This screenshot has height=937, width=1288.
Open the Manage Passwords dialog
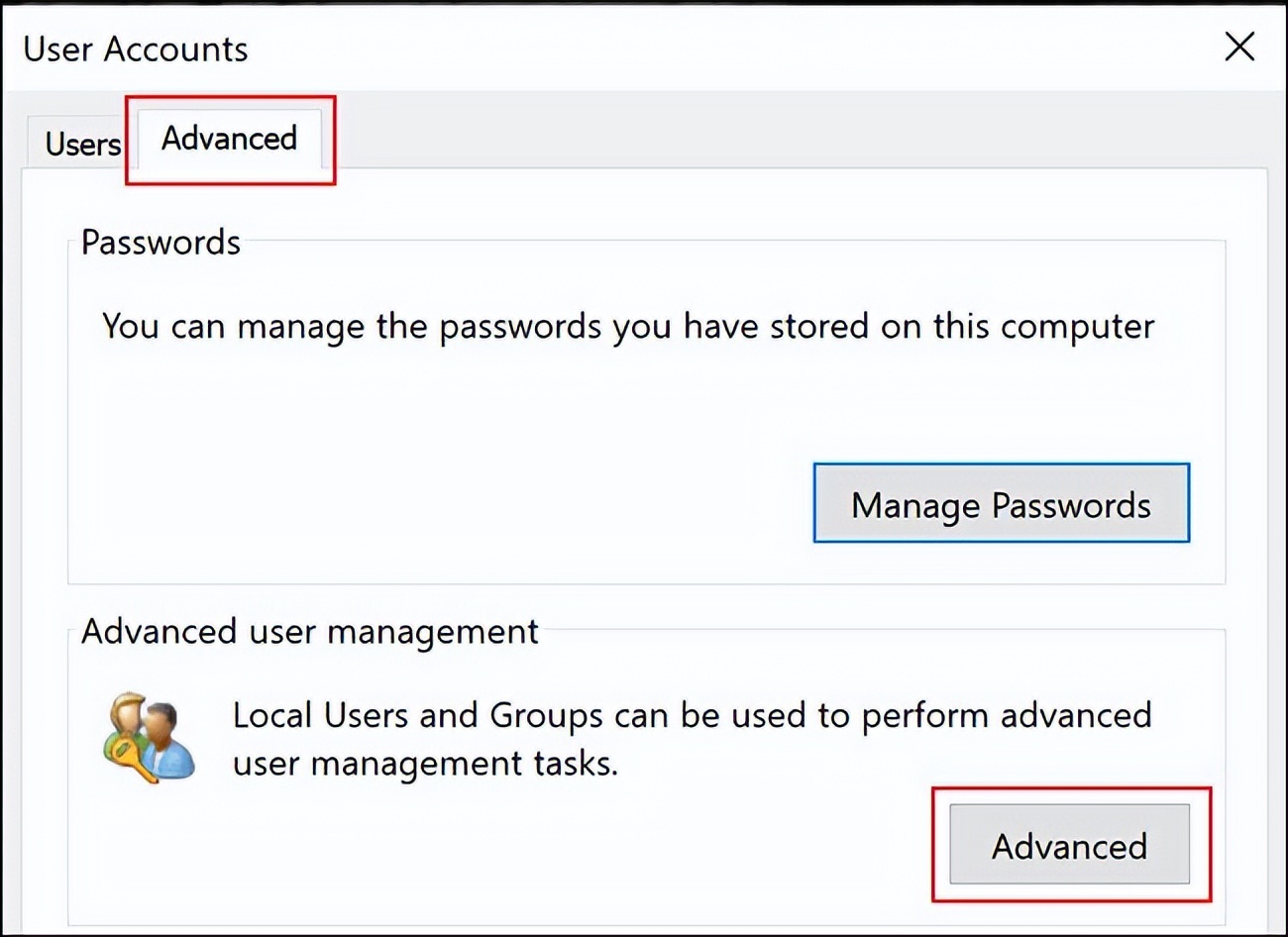click(x=1000, y=504)
